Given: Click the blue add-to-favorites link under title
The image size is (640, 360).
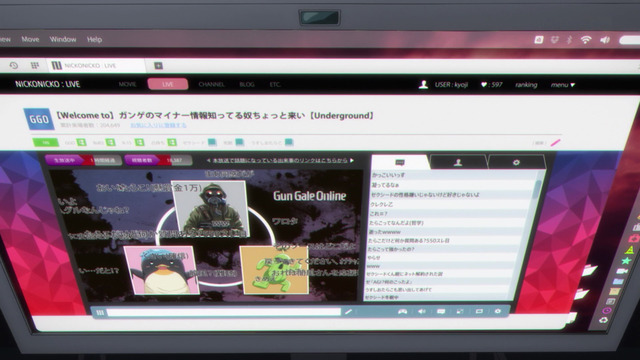Looking at the screenshot, I should point(158,125).
